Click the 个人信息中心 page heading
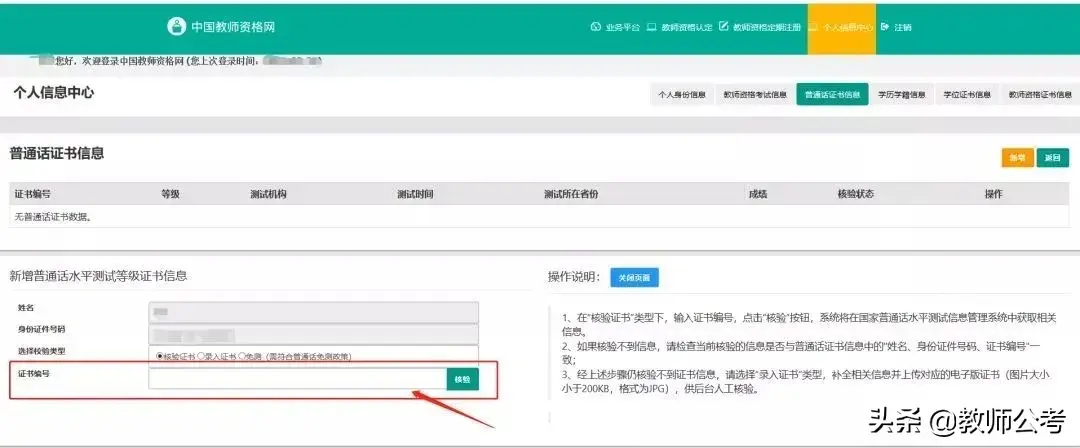This screenshot has height=448, width=1080. (x=53, y=93)
